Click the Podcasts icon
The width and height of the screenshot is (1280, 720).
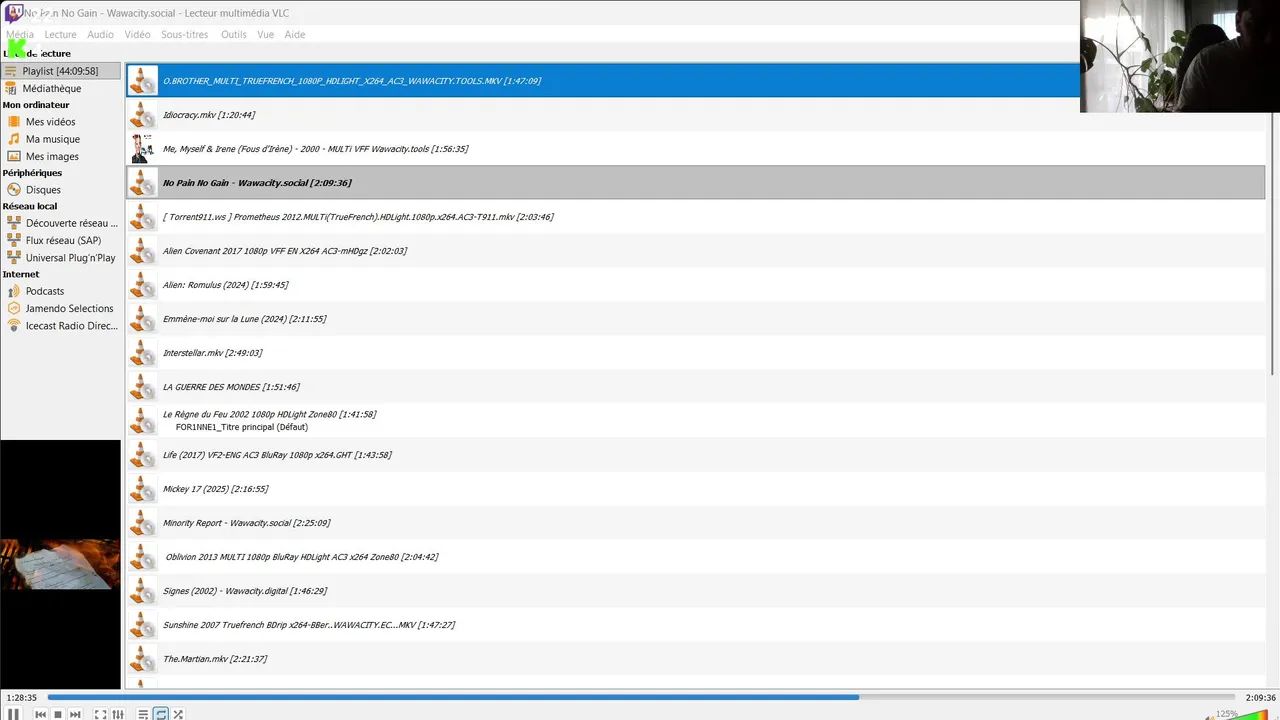14,291
